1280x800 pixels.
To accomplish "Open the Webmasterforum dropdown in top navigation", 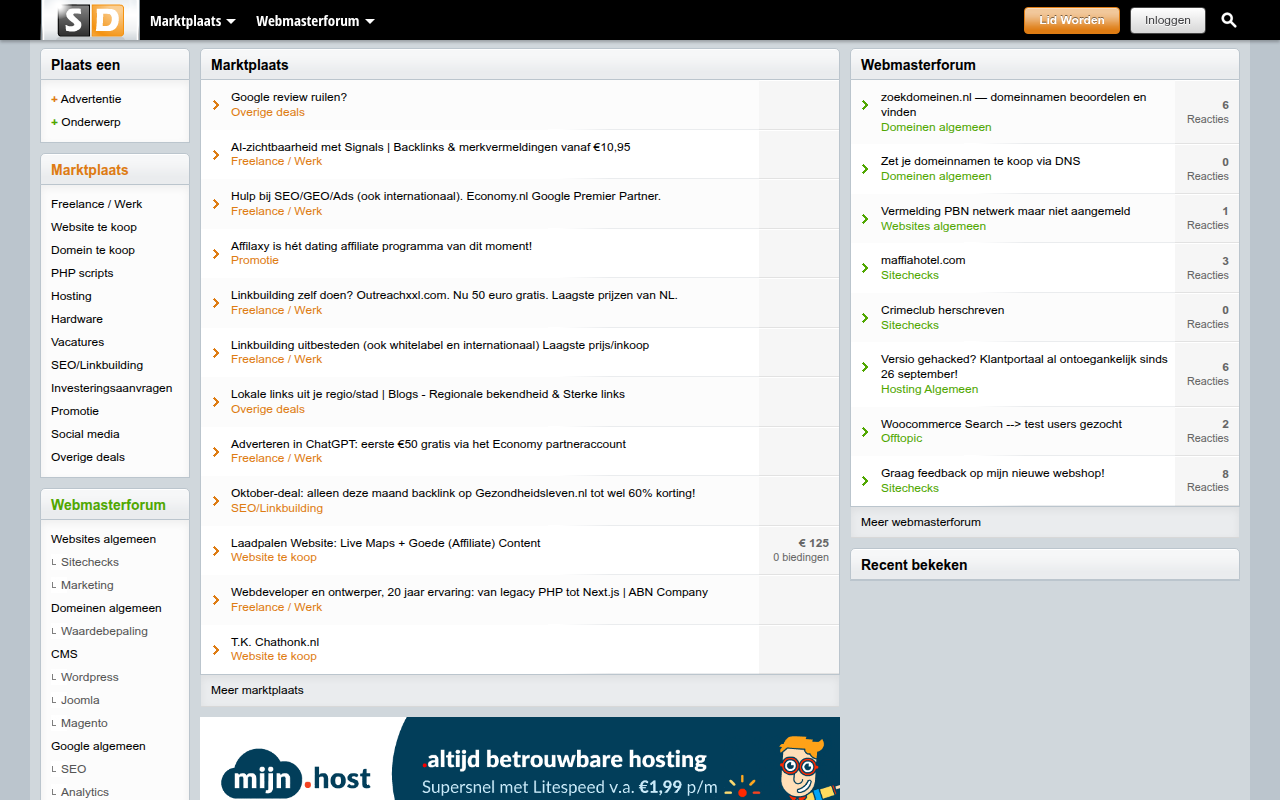I will [x=315, y=21].
